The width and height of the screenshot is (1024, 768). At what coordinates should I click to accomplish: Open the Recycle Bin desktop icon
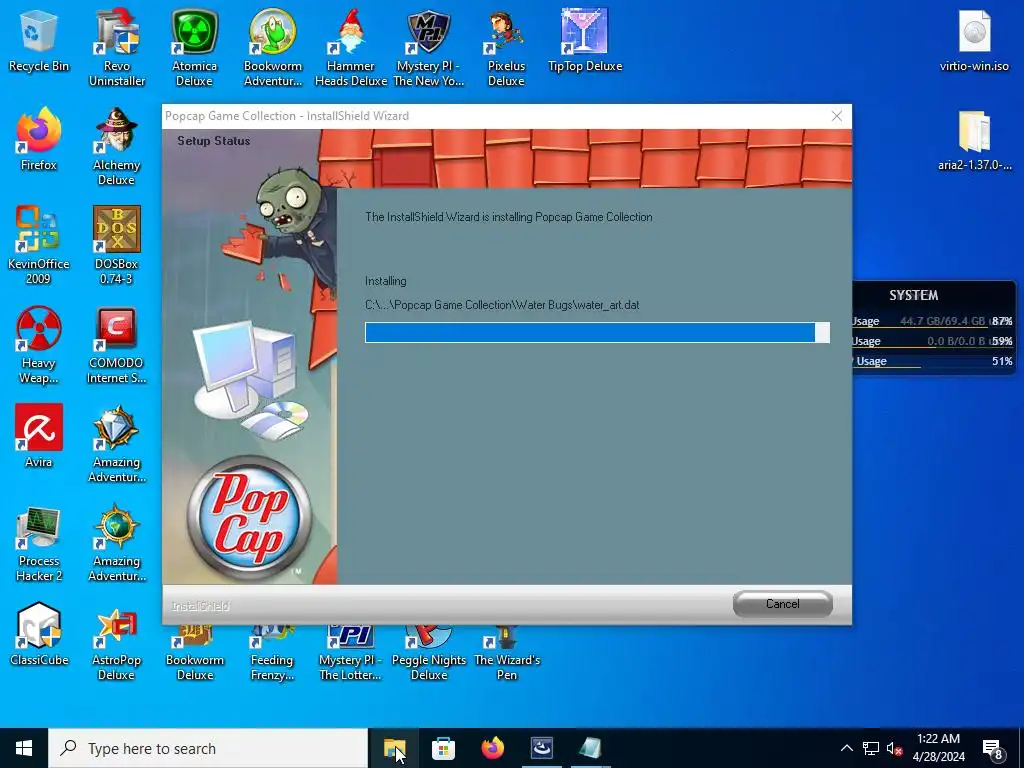39,40
